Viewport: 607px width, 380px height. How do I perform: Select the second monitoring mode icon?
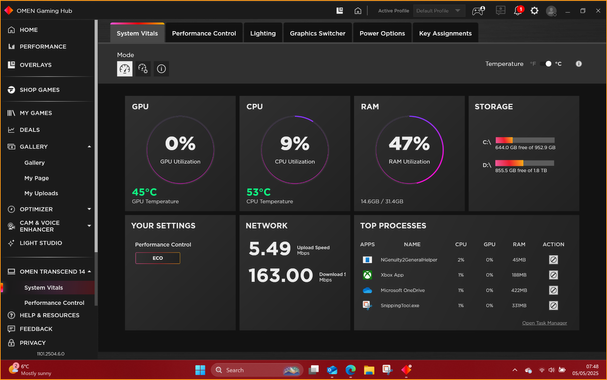143,69
